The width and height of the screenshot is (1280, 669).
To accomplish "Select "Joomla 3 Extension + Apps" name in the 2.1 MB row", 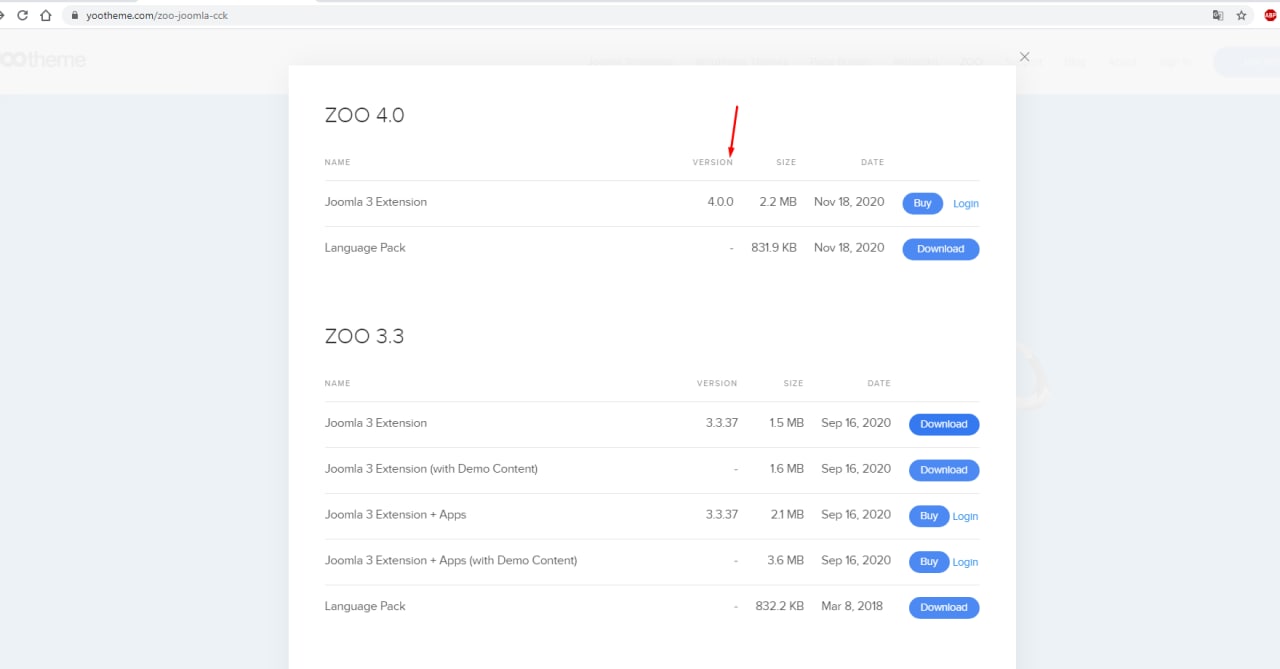I will 396,515.
